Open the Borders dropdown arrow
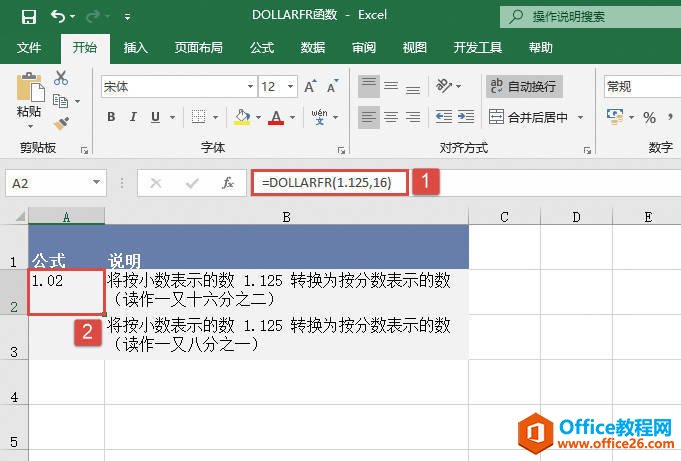This screenshot has height=461, width=681. 215,117
